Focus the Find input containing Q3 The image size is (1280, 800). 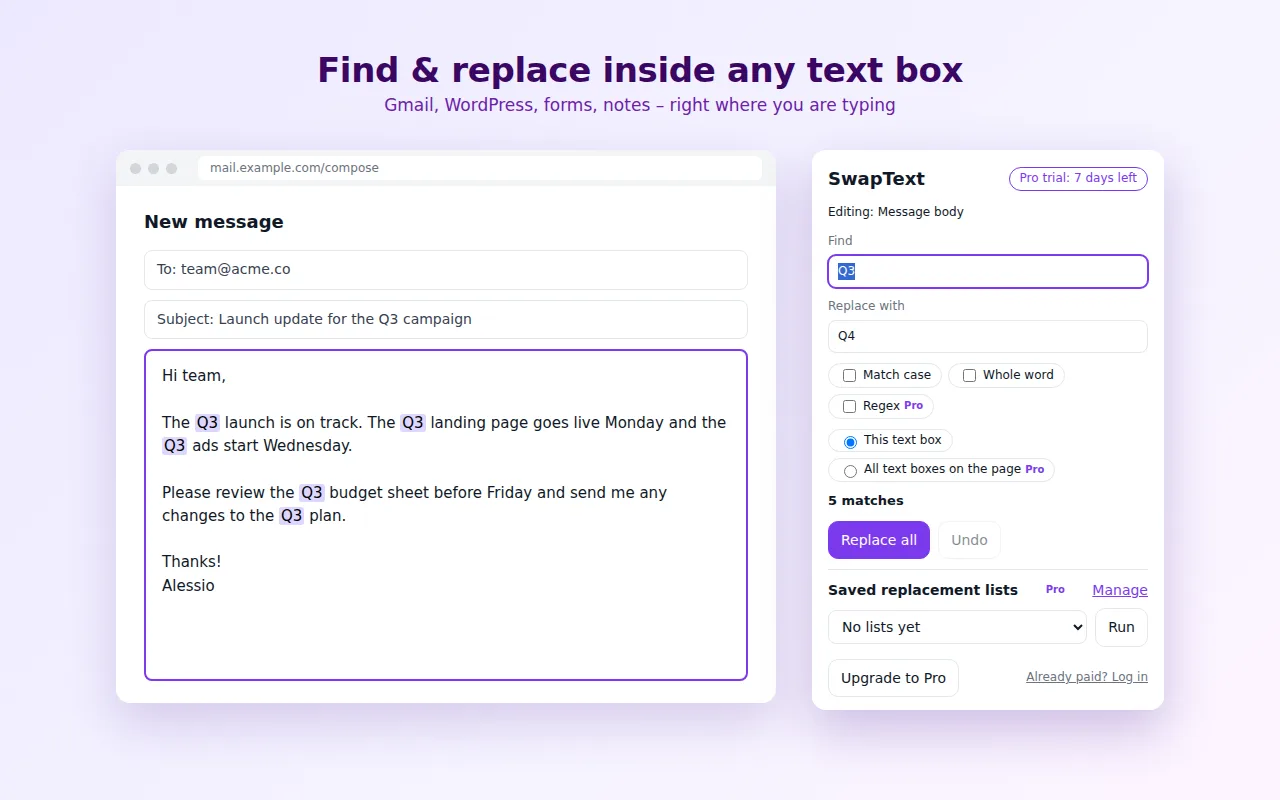coord(988,271)
